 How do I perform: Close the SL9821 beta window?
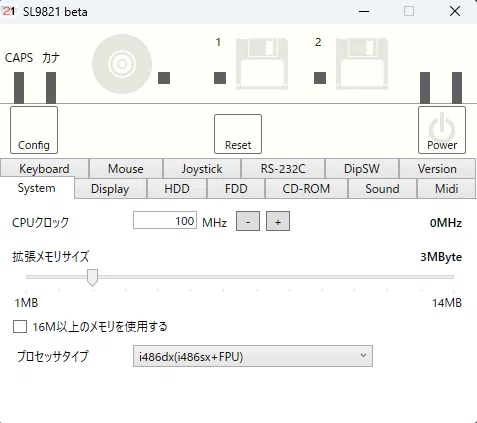click(455, 11)
